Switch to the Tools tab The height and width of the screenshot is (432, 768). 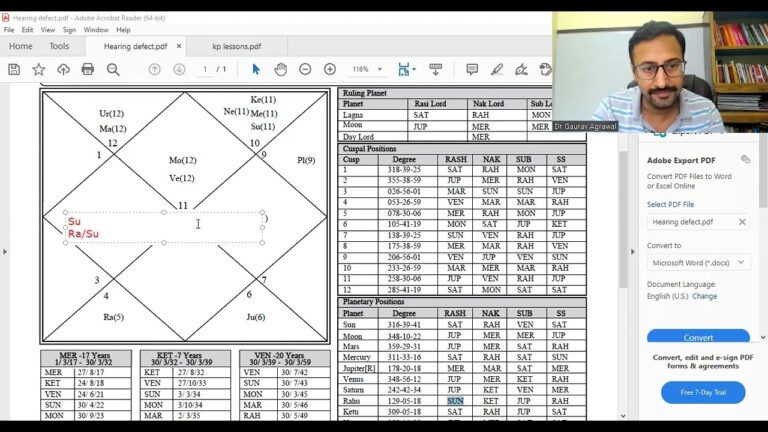point(59,46)
